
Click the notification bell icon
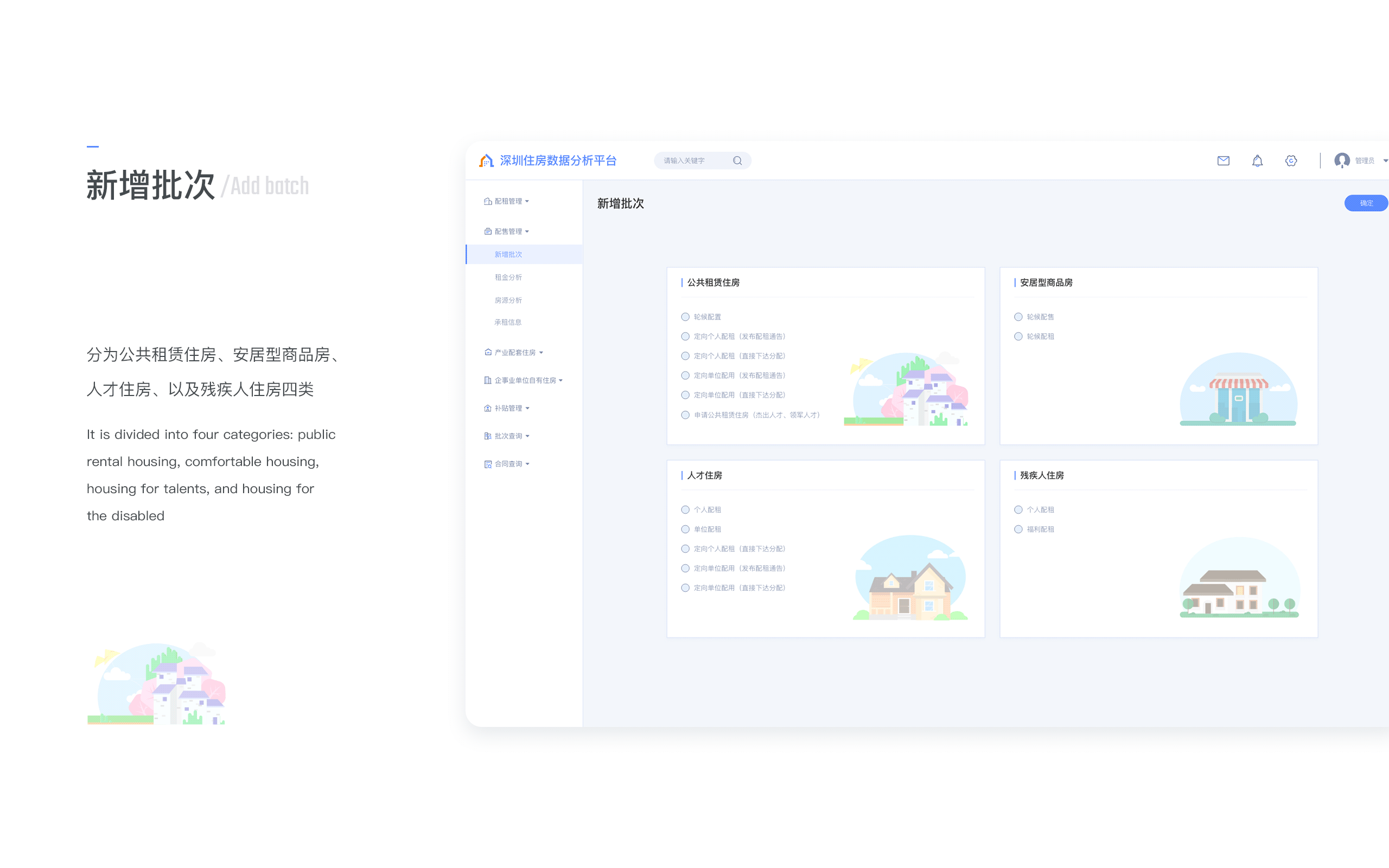[x=1257, y=161]
